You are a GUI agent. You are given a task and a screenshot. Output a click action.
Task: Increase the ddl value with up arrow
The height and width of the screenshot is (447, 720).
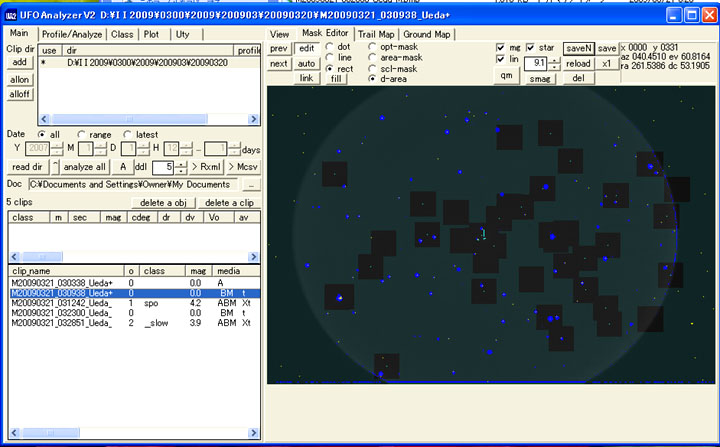pos(182,162)
